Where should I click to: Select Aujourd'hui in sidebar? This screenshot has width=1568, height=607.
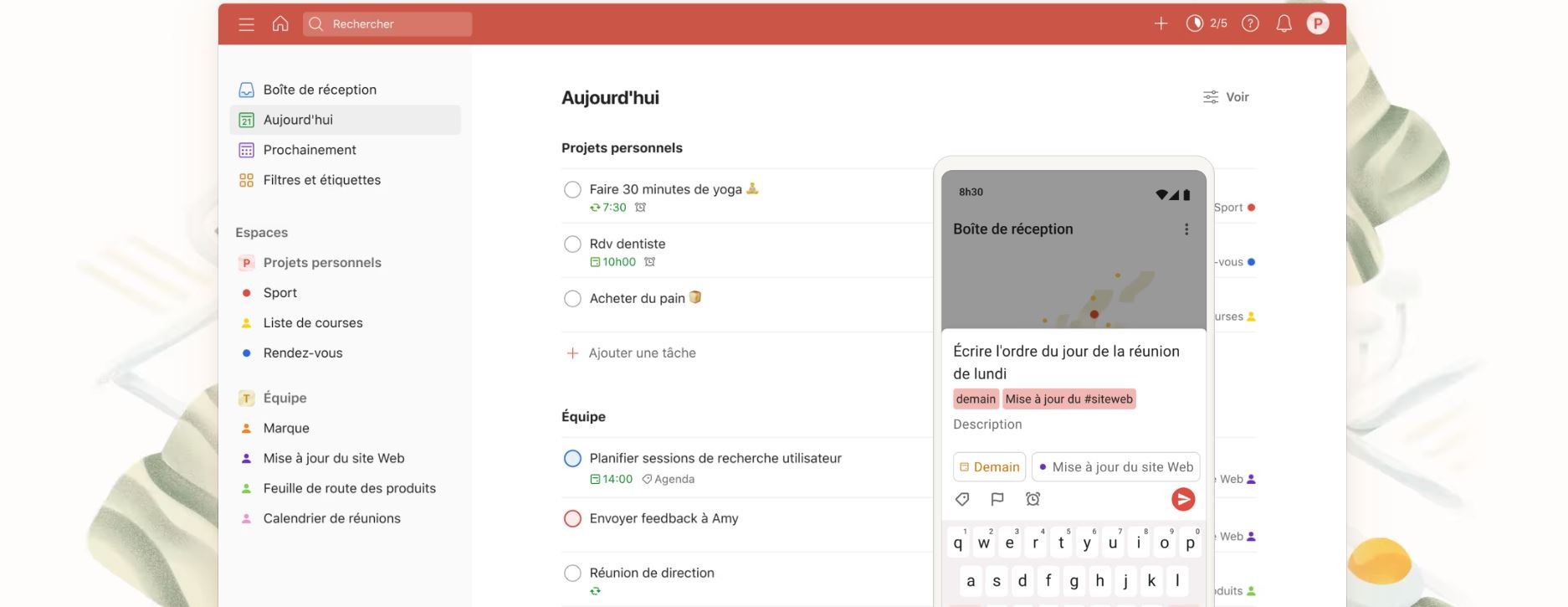coord(345,120)
